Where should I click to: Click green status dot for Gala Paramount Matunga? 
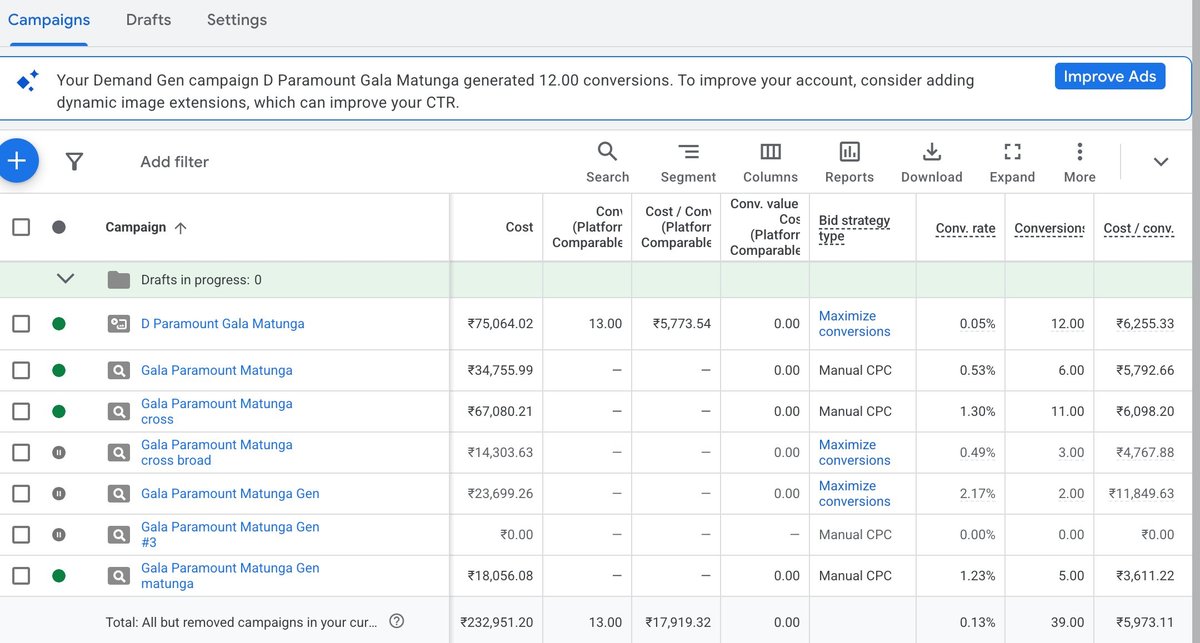(59, 370)
